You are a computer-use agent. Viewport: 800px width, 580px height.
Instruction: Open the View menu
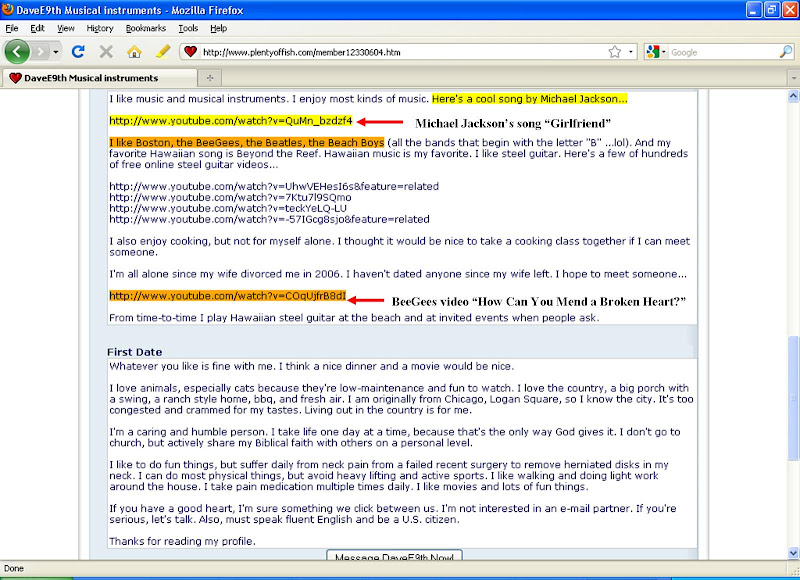[x=66, y=29]
